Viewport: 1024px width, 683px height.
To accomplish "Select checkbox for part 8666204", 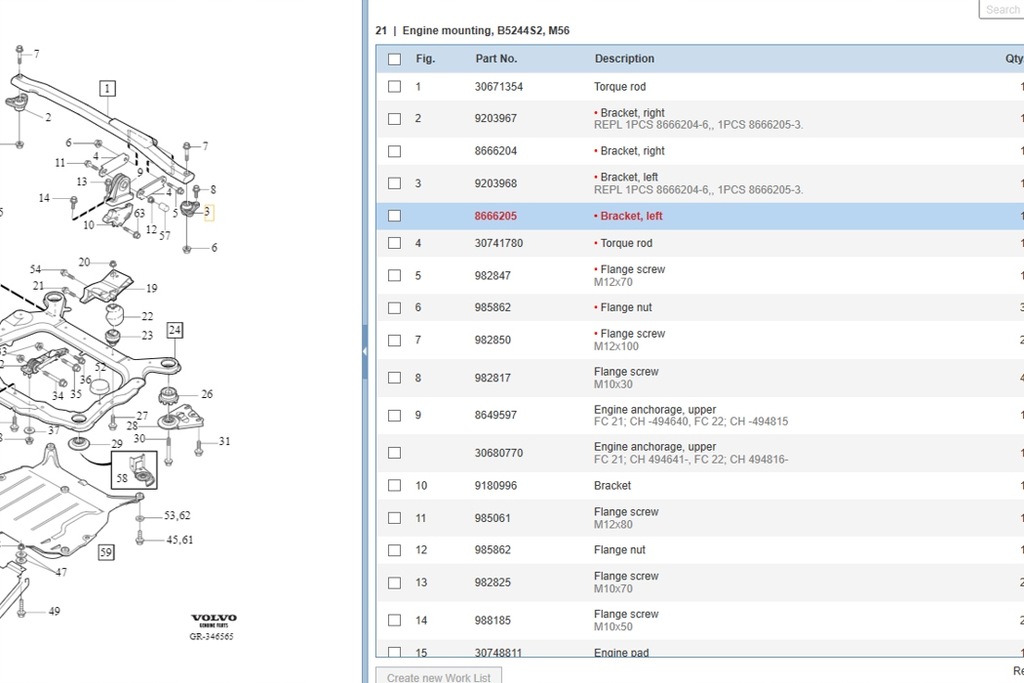I will (394, 151).
